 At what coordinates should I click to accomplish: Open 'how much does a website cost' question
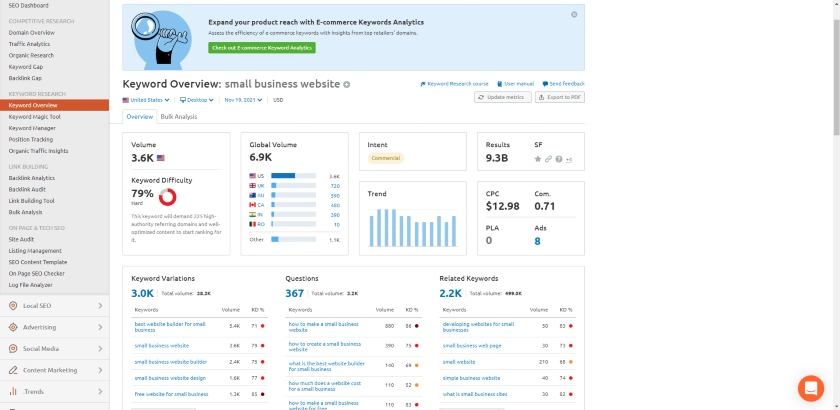[x=325, y=386]
